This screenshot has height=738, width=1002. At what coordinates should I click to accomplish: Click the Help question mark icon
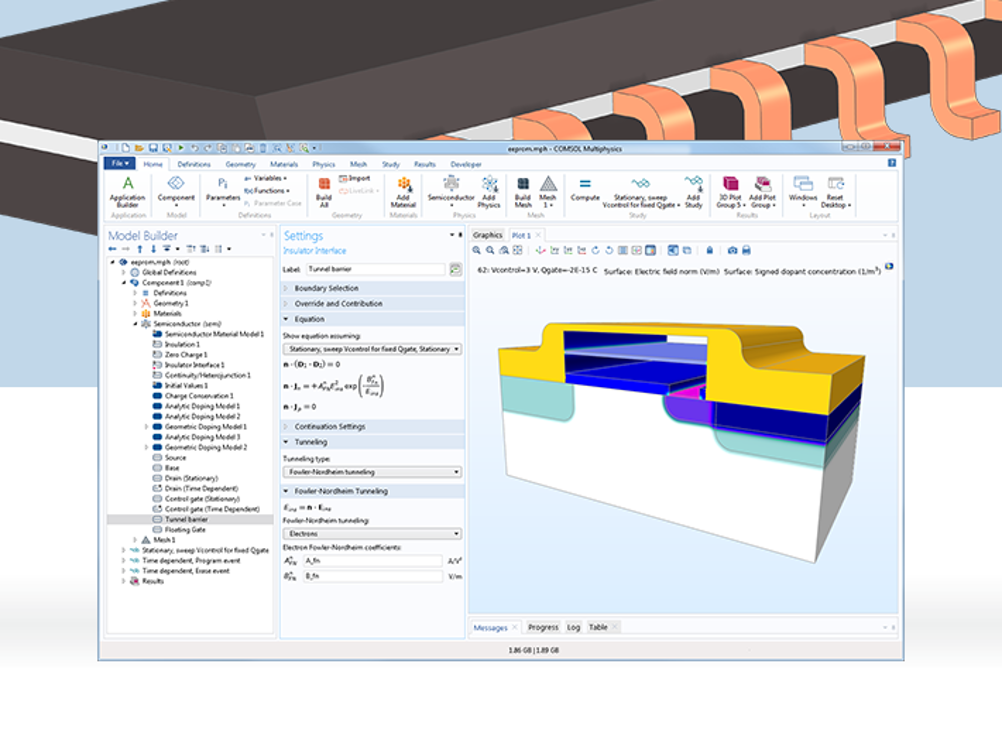(x=892, y=164)
